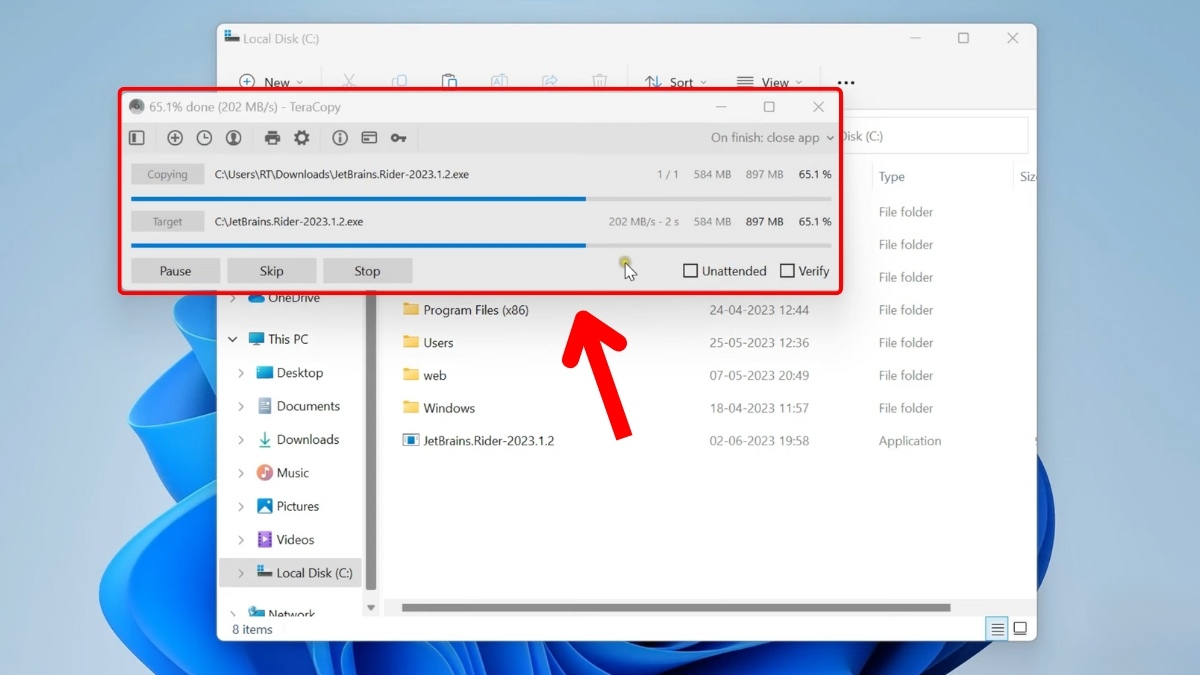This screenshot has width=1200, height=675.
Task: Click the key license icon in TeraCopy
Action: 398,138
